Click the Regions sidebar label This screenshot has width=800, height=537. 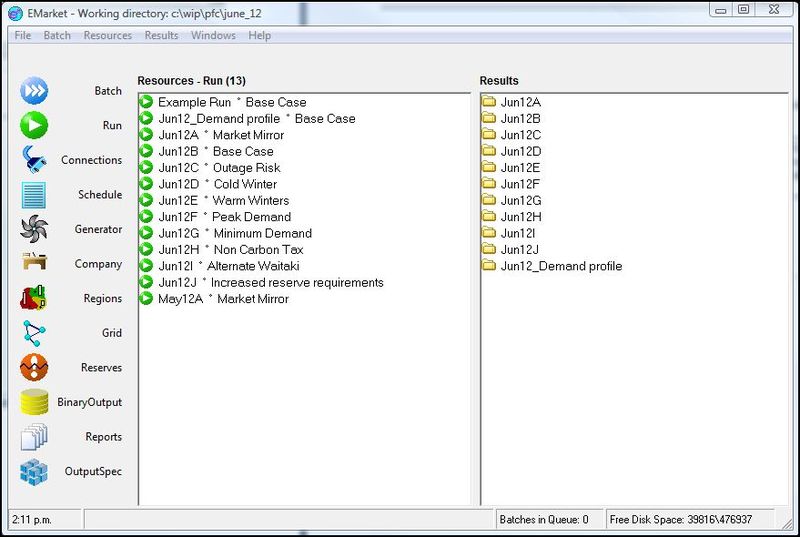coord(103,298)
